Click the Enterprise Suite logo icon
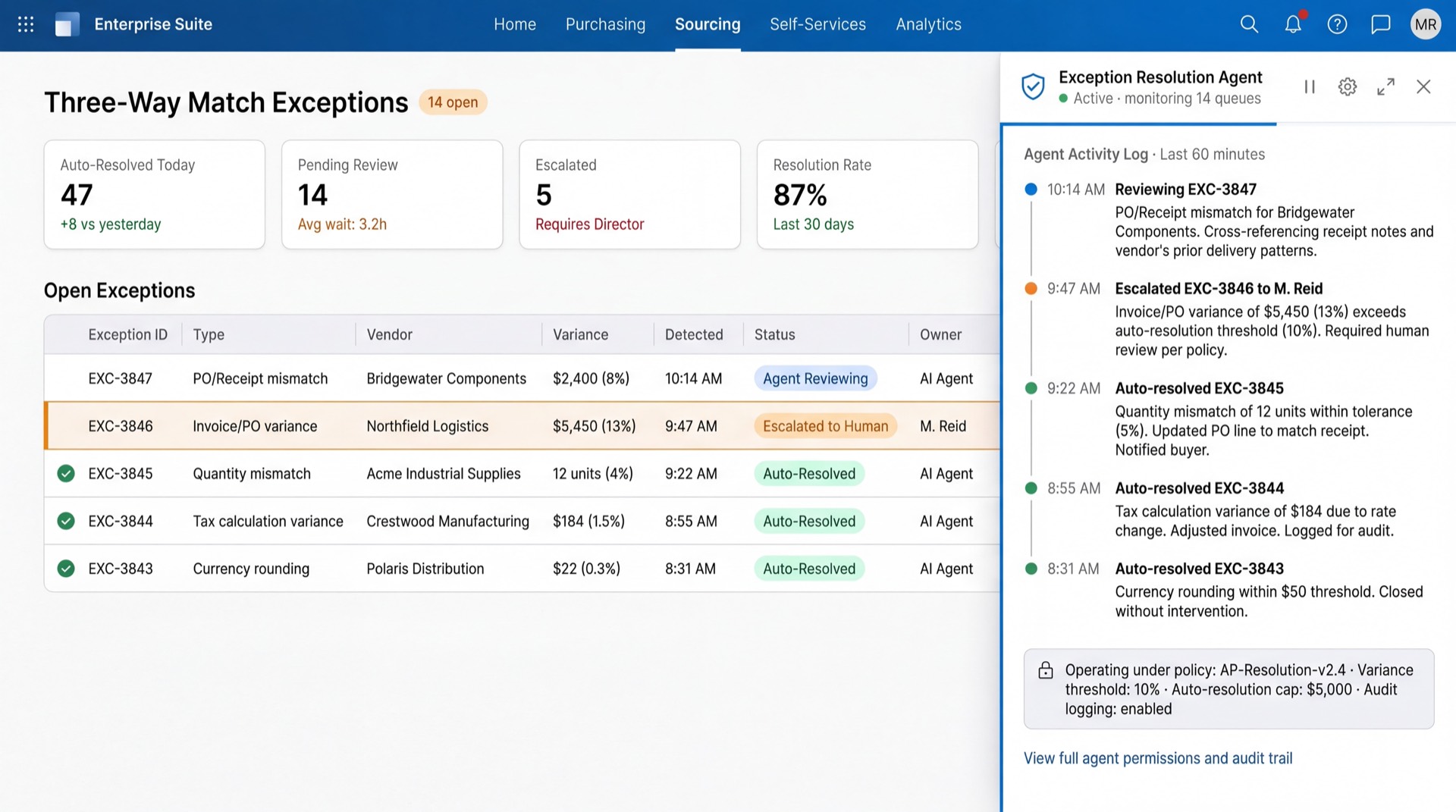This screenshot has height=812, width=1456. tap(67, 24)
